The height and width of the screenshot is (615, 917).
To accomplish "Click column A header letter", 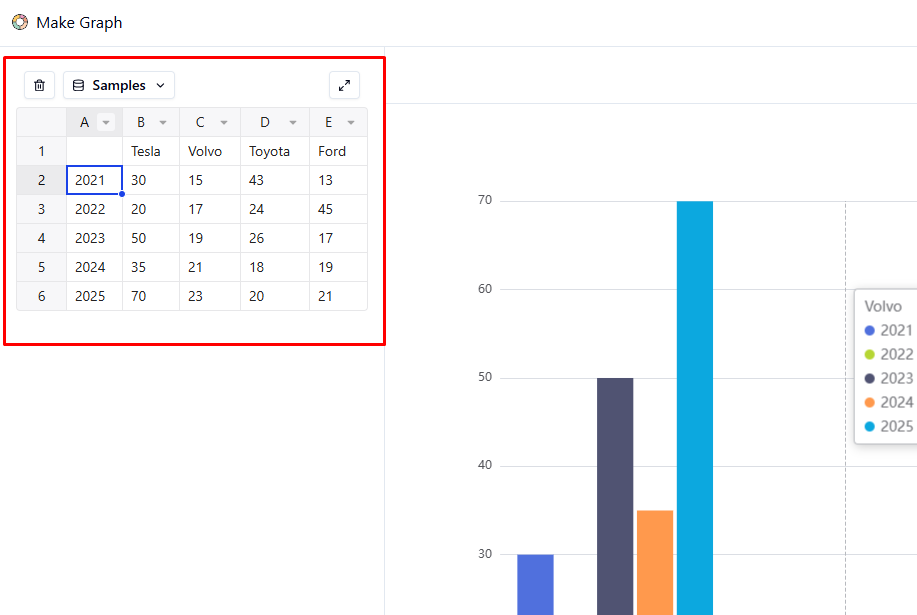I will pos(84,122).
